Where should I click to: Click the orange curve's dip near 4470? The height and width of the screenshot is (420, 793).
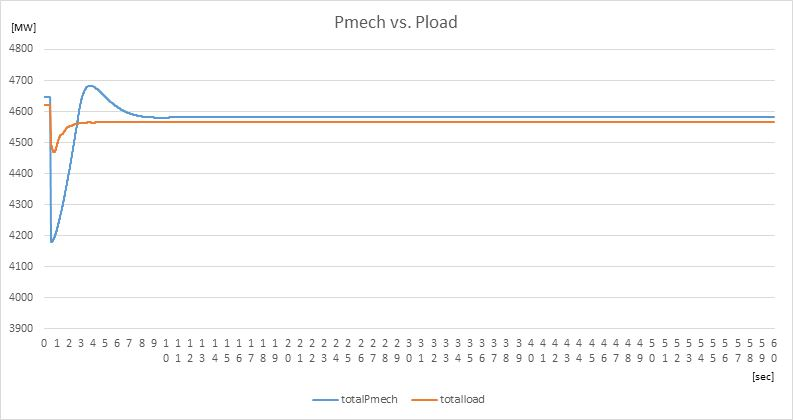coord(54,151)
